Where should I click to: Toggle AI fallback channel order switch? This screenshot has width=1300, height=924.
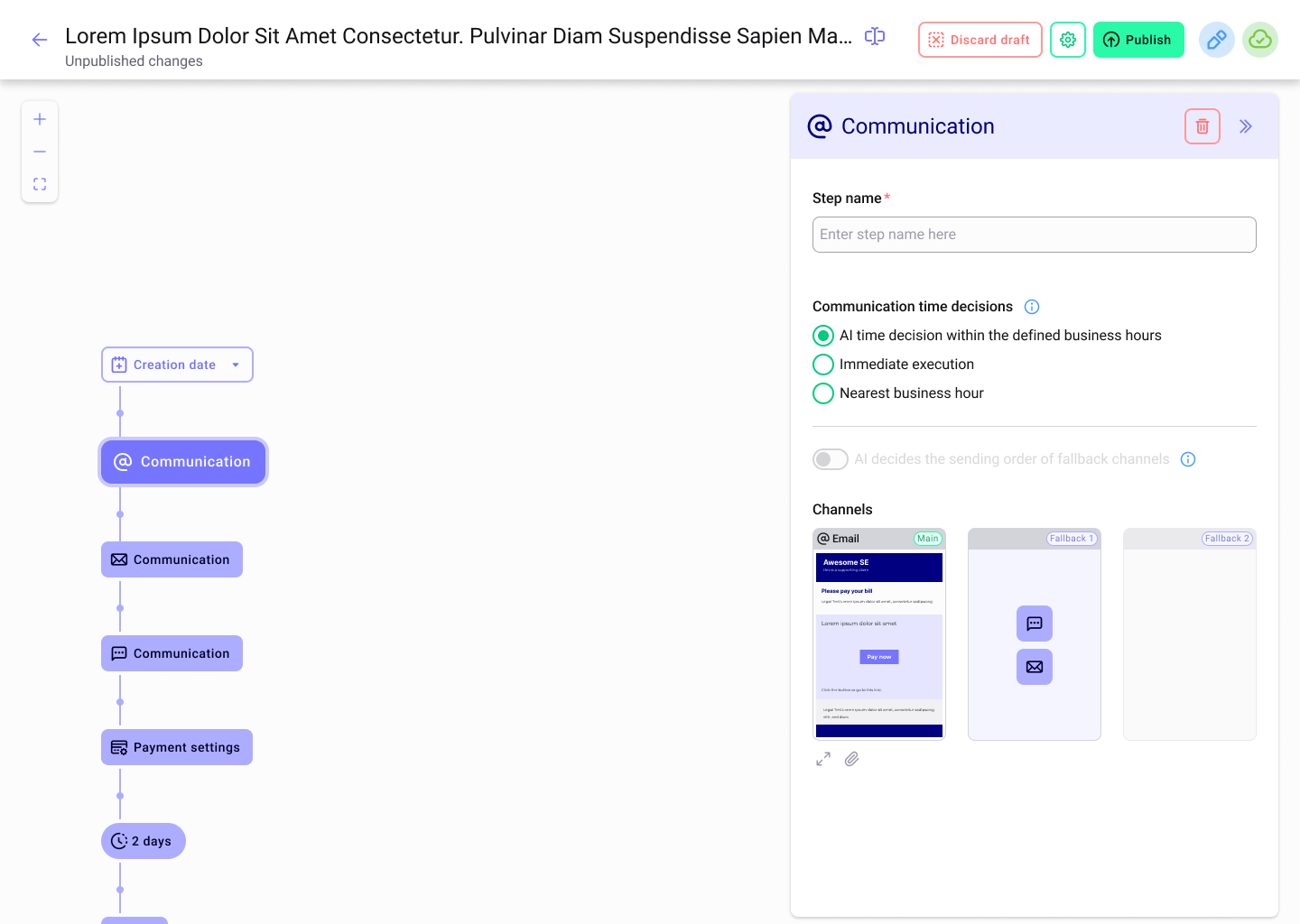tap(830, 459)
